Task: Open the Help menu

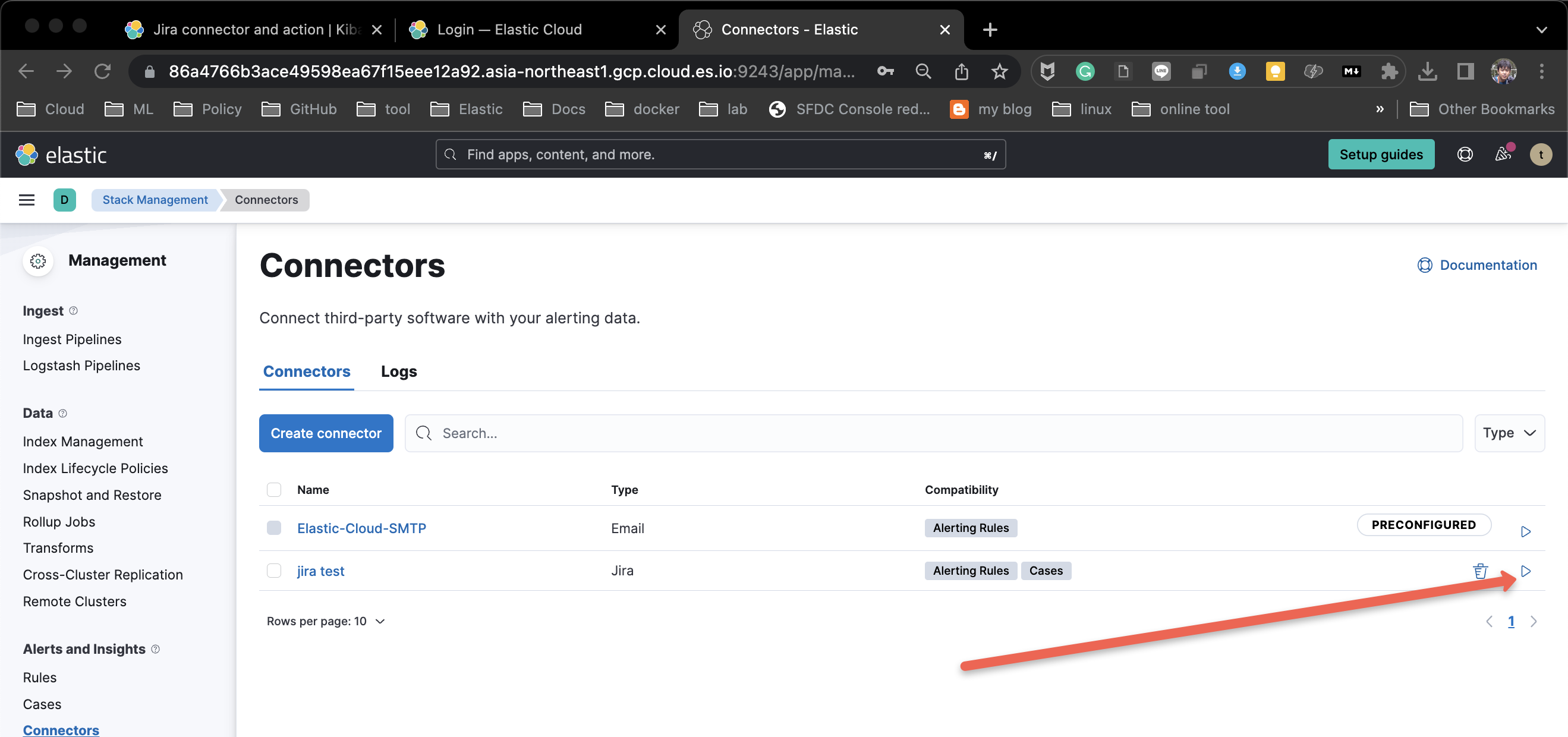Action: pos(1465,154)
